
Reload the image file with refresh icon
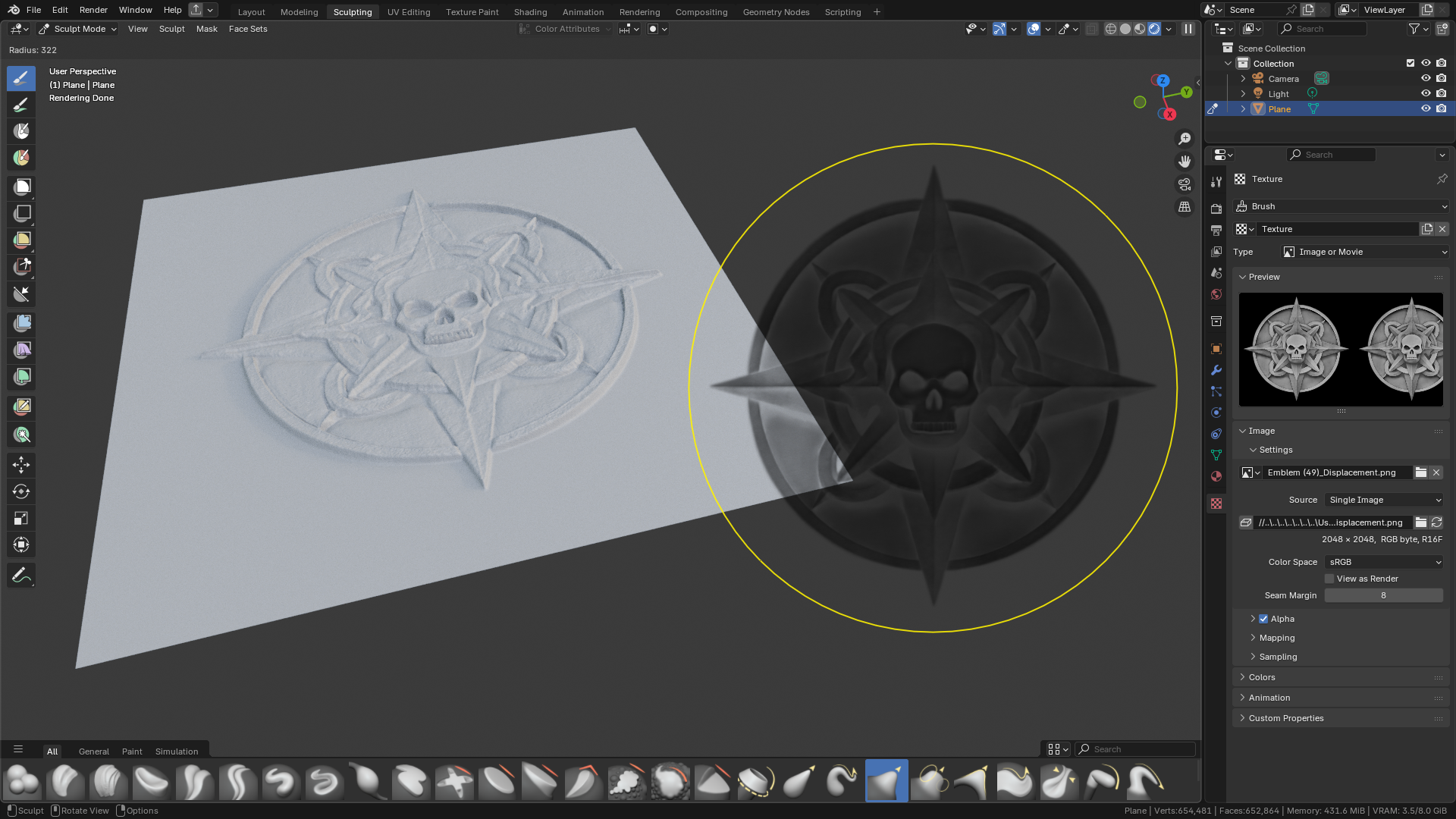pos(1436,522)
